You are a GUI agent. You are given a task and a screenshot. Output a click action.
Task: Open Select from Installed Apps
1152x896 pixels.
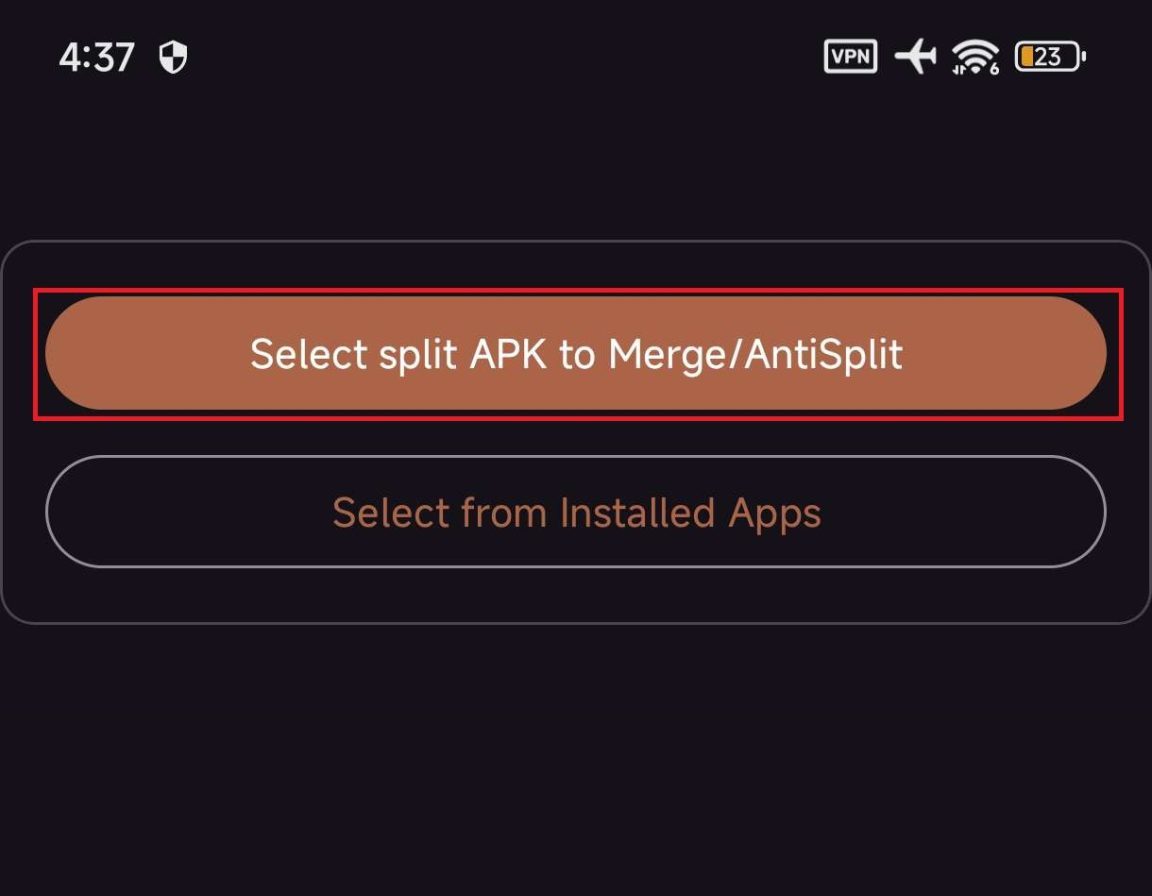(x=576, y=512)
